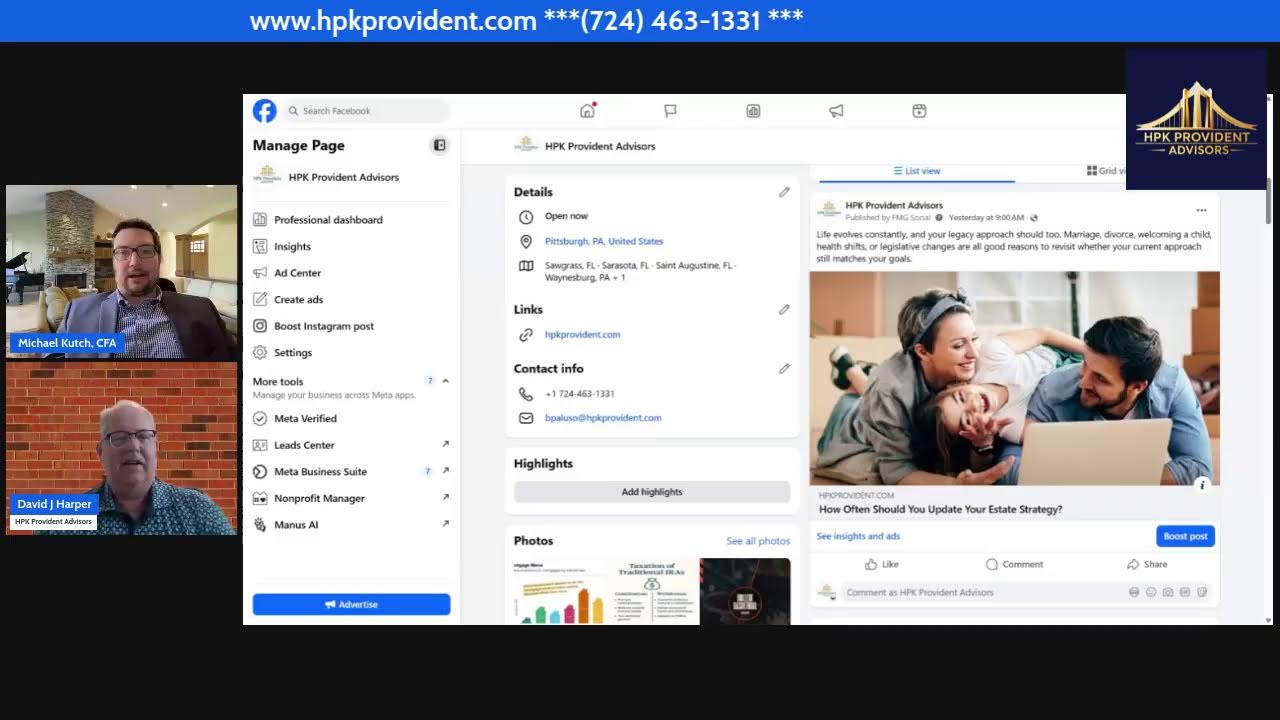Image resolution: width=1280 pixels, height=720 pixels.
Task: Edit Links section with pencil icon
Action: click(x=784, y=310)
